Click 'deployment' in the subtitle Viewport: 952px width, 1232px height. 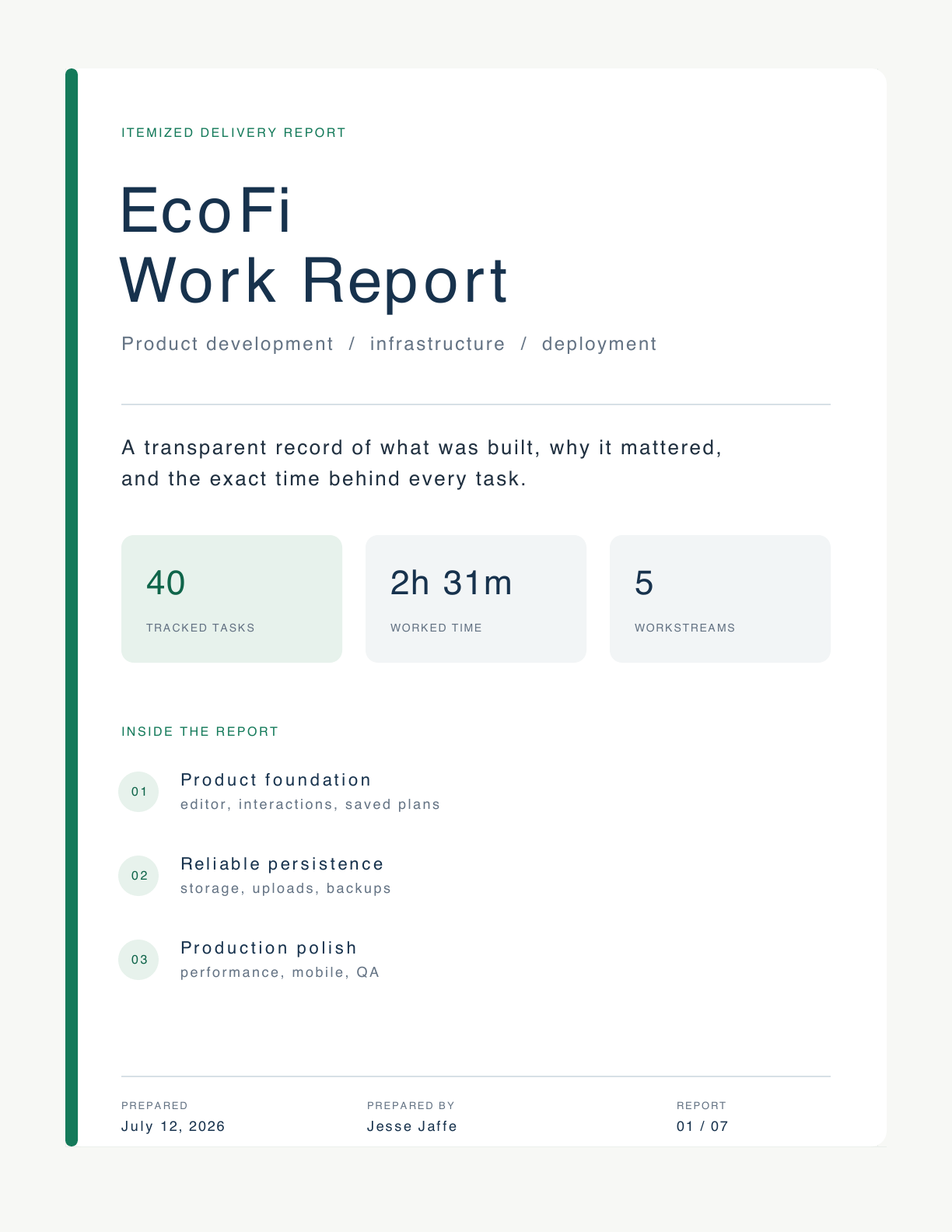tap(599, 344)
